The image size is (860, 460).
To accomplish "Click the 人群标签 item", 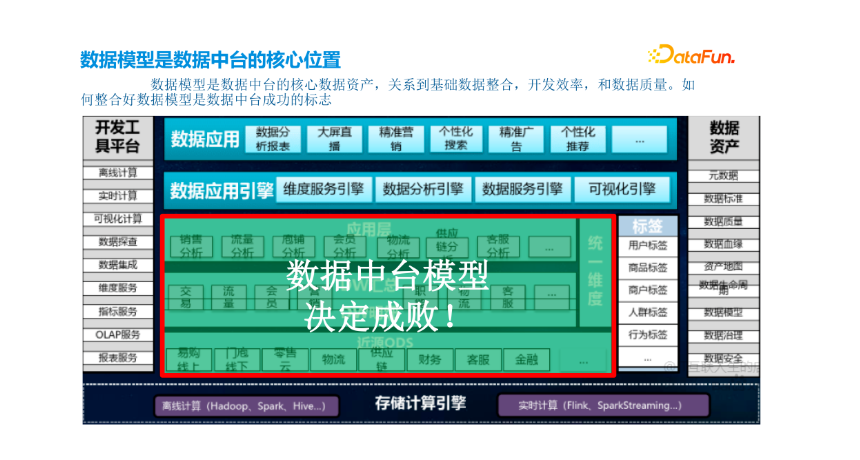I will 648,313.
